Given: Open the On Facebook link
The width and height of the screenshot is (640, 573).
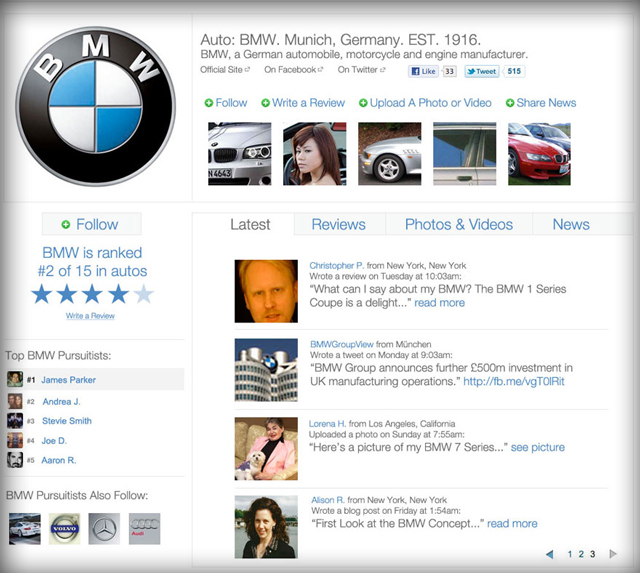Looking at the screenshot, I should [293, 70].
